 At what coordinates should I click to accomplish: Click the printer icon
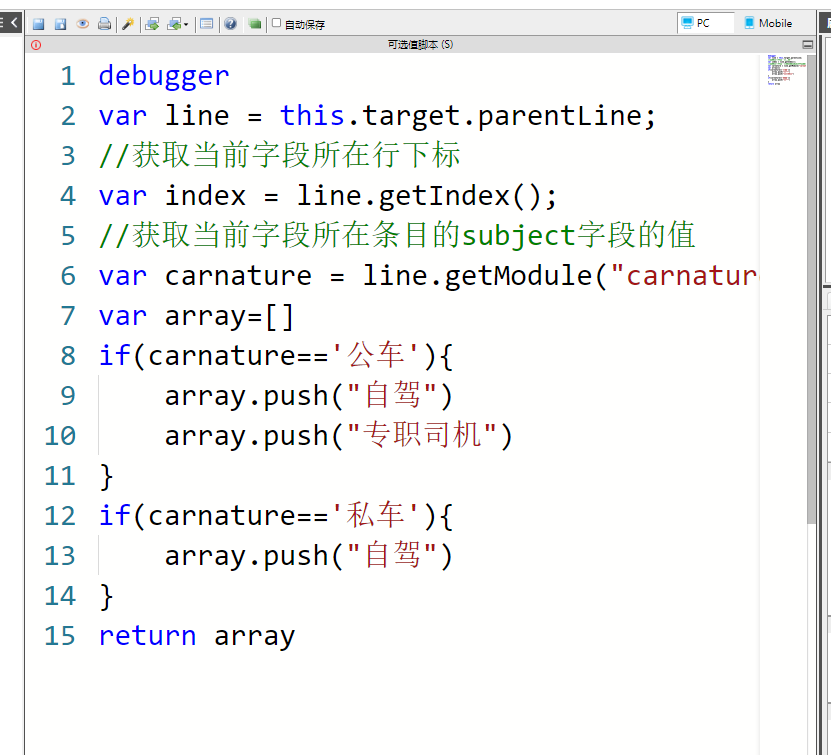click(104, 24)
